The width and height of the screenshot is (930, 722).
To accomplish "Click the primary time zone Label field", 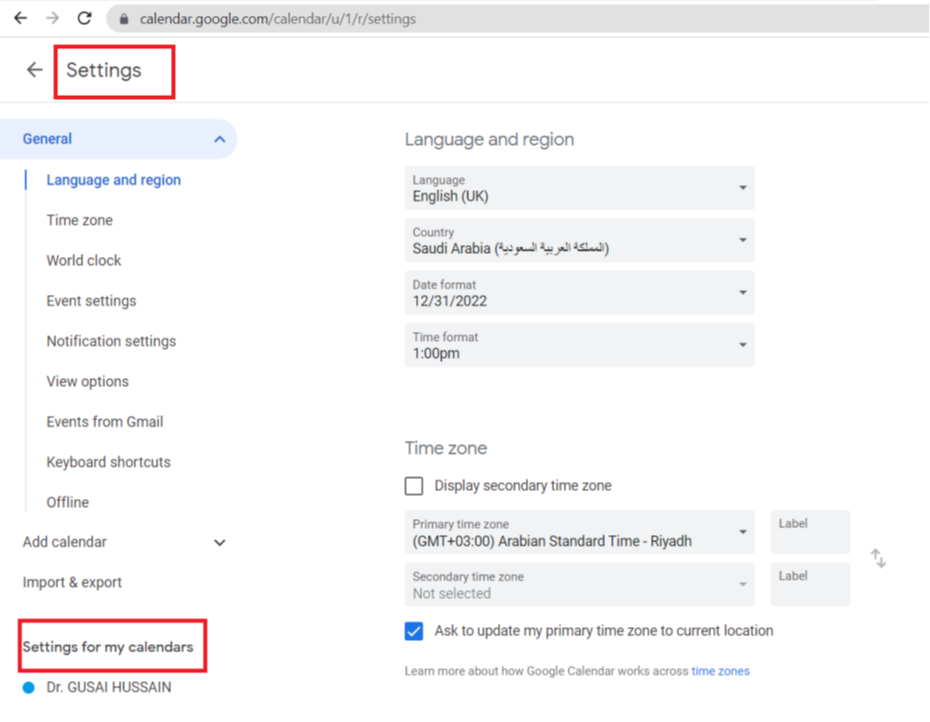I will click(x=810, y=532).
